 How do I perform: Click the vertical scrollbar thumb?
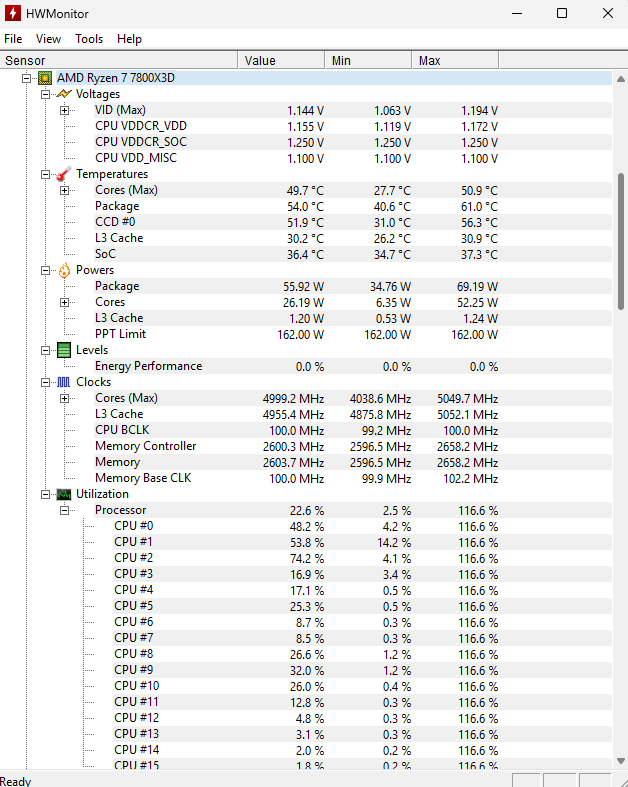click(621, 242)
